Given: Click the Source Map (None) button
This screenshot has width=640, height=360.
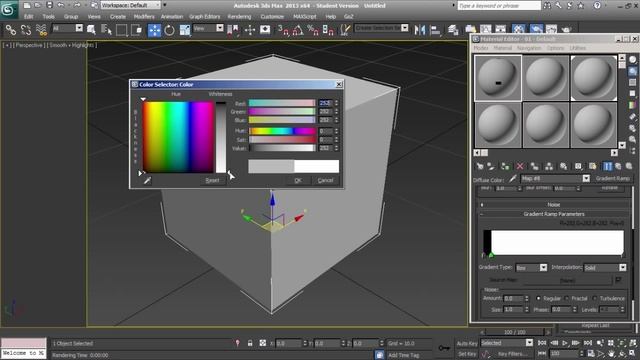Looking at the screenshot, I should pyautogui.click(x=568, y=280).
